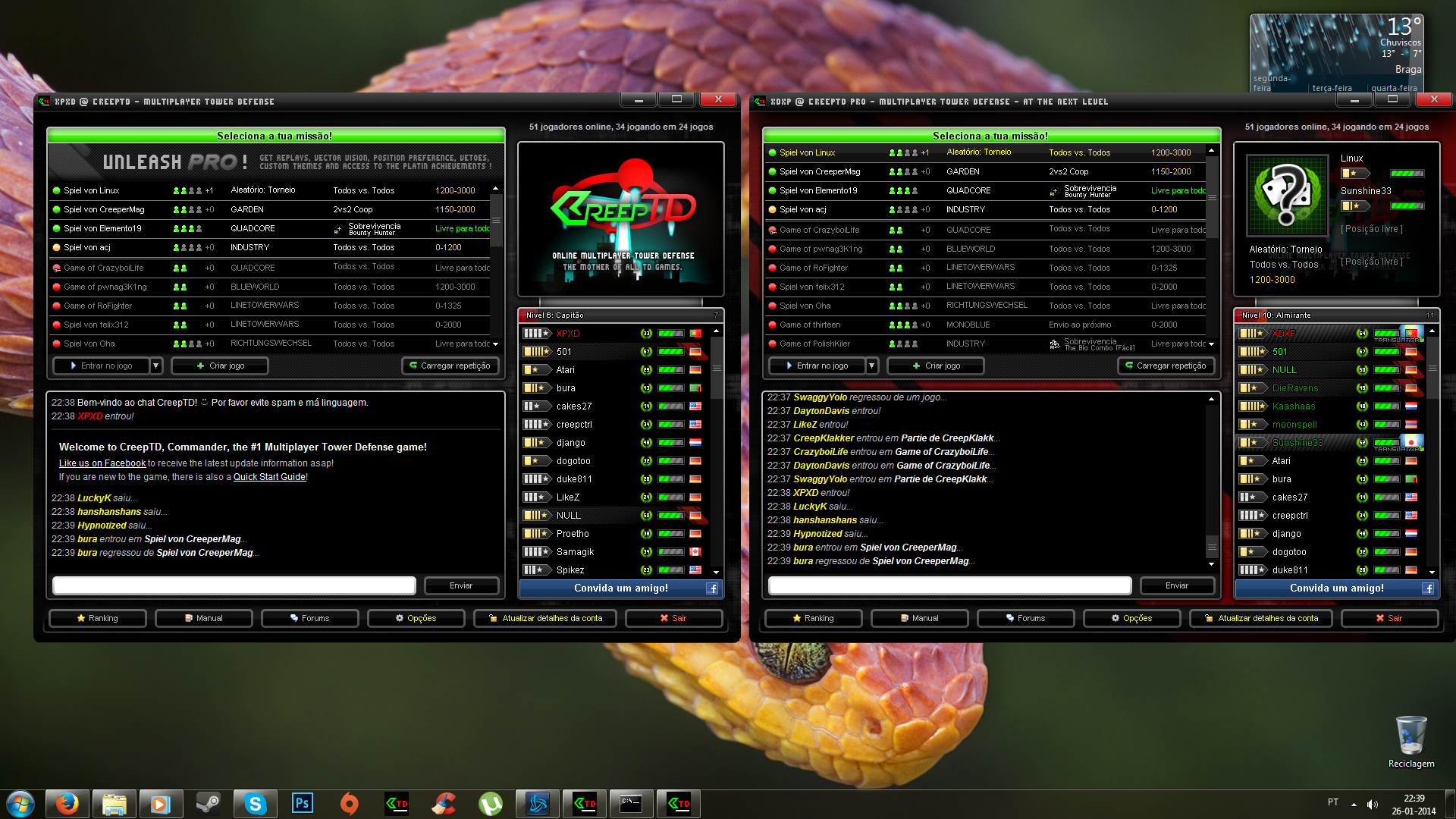Show hidden tray icons arrow in taskbar
The width and height of the screenshot is (1456, 819).
pyautogui.click(x=1354, y=805)
